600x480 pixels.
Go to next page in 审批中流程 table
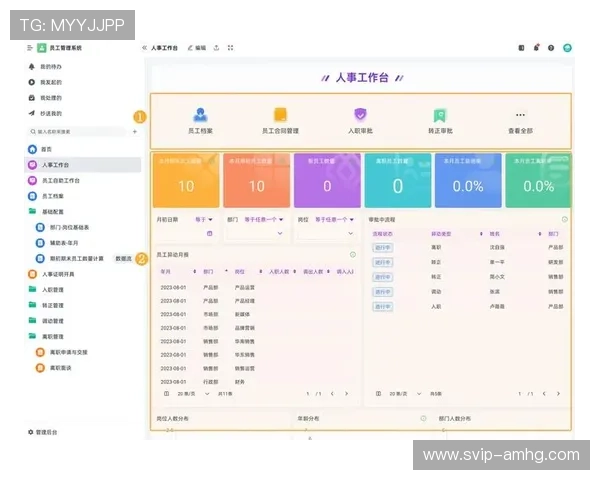pos(558,393)
